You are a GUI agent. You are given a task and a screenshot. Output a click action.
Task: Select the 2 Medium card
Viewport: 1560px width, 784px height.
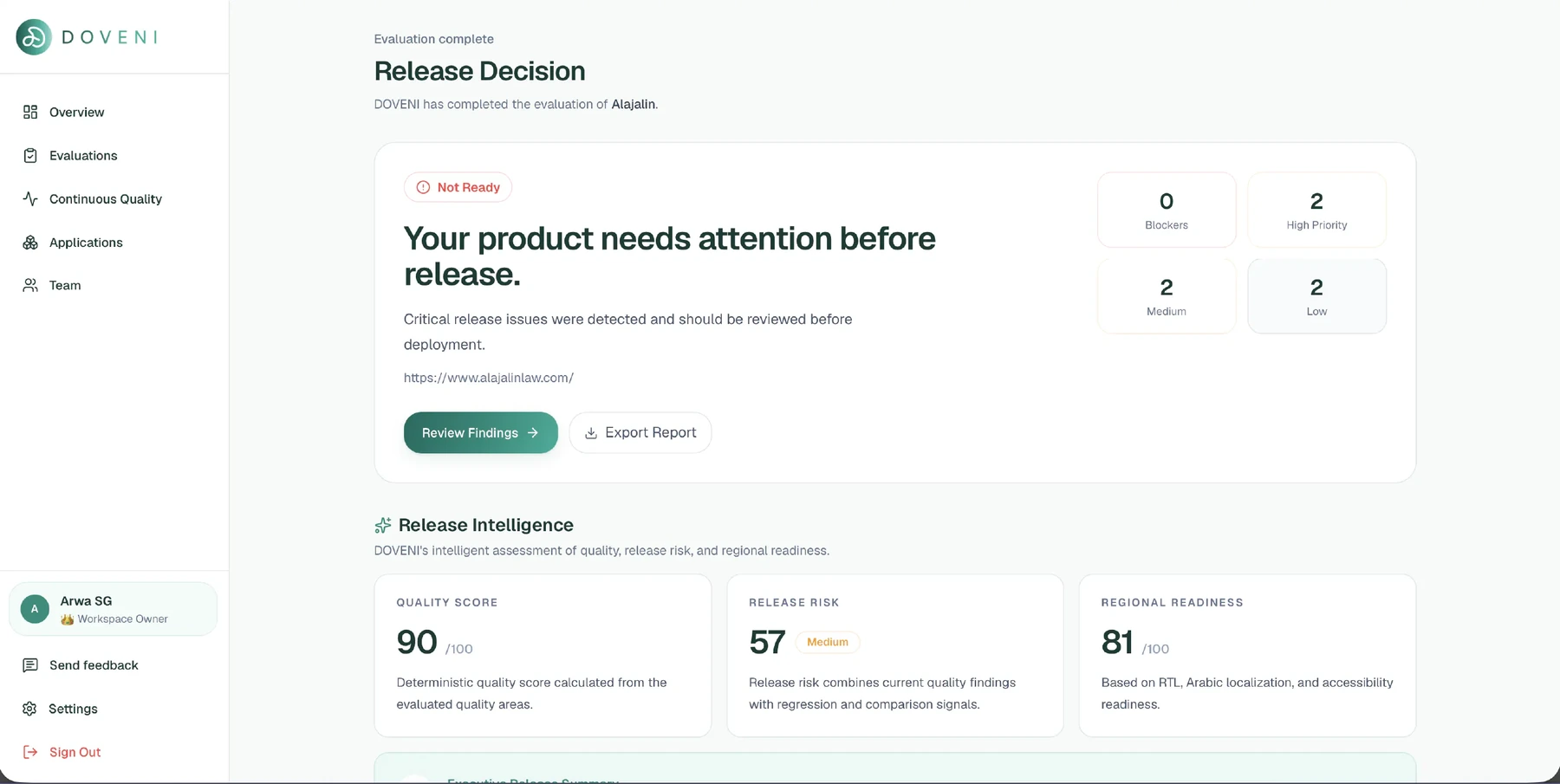[1167, 295]
